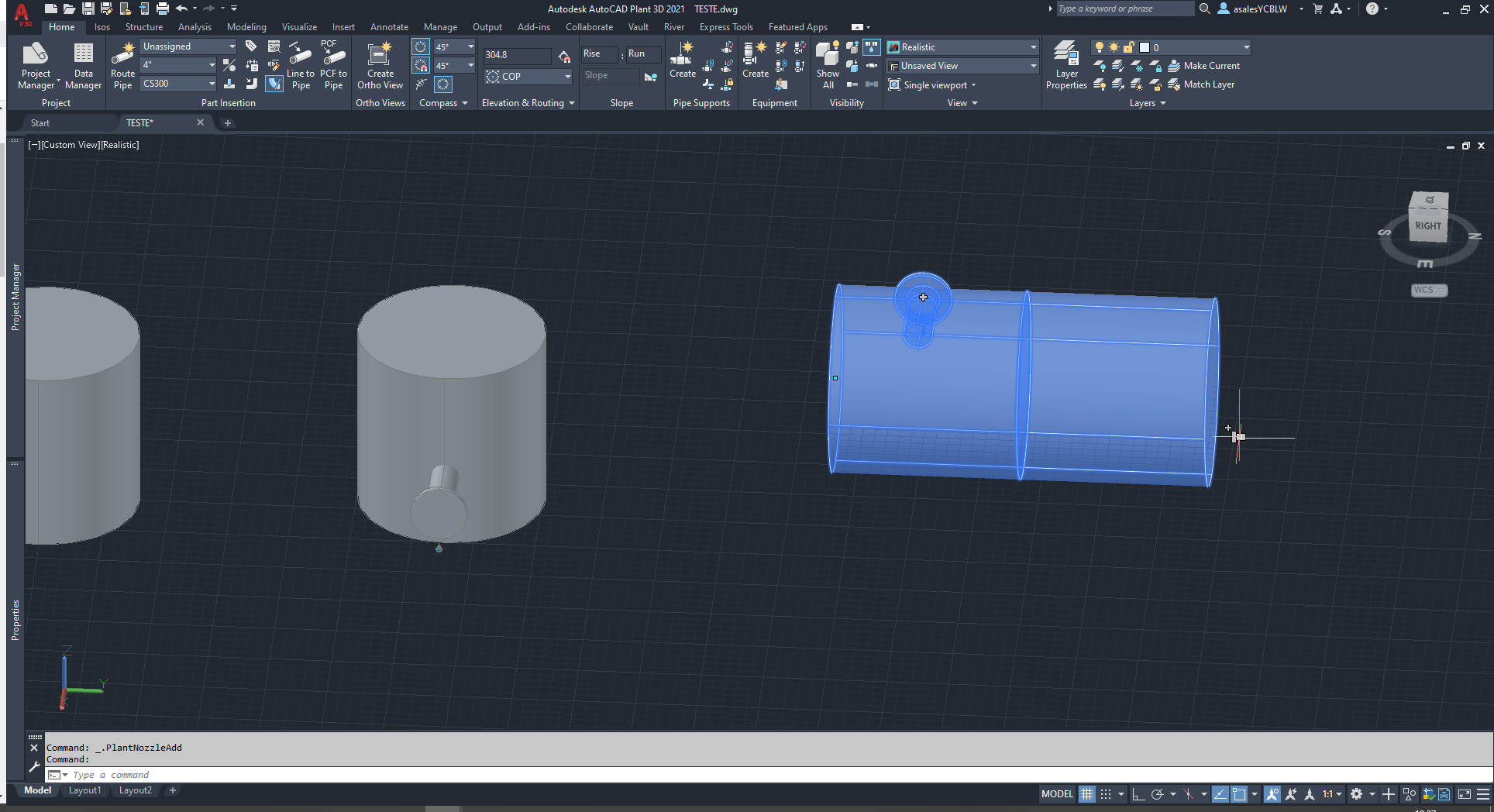The width and height of the screenshot is (1494, 812).
Task: Click the customization gear icon in status bar
Action: click(1356, 794)
